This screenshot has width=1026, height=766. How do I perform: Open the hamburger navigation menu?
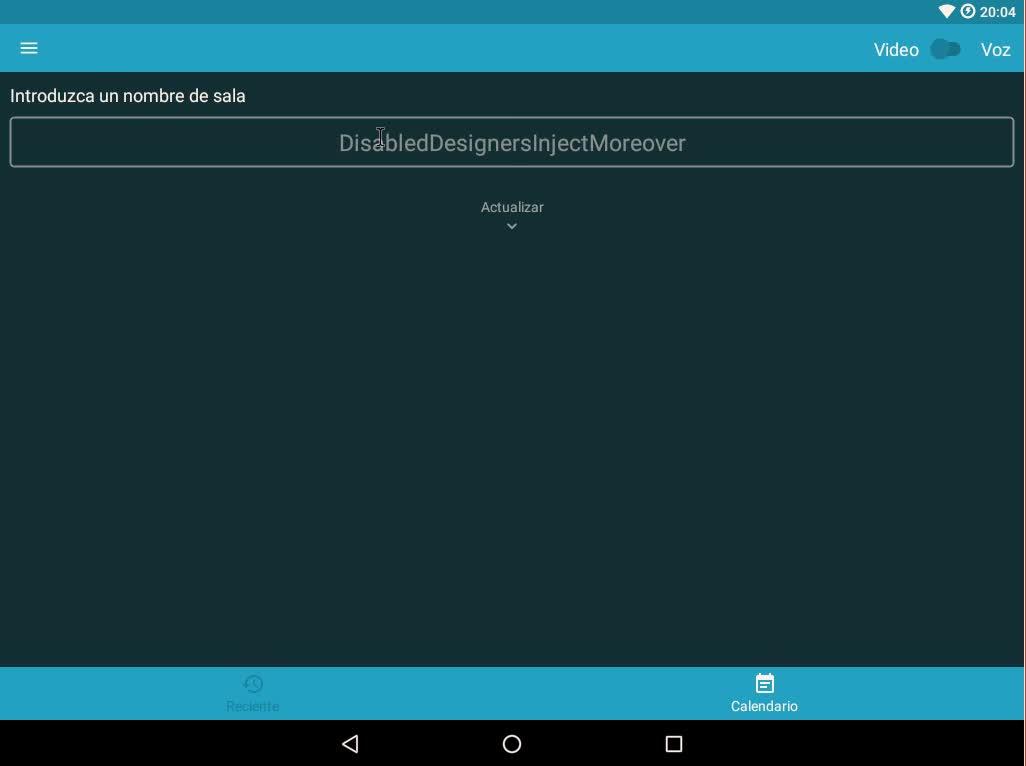29,48
